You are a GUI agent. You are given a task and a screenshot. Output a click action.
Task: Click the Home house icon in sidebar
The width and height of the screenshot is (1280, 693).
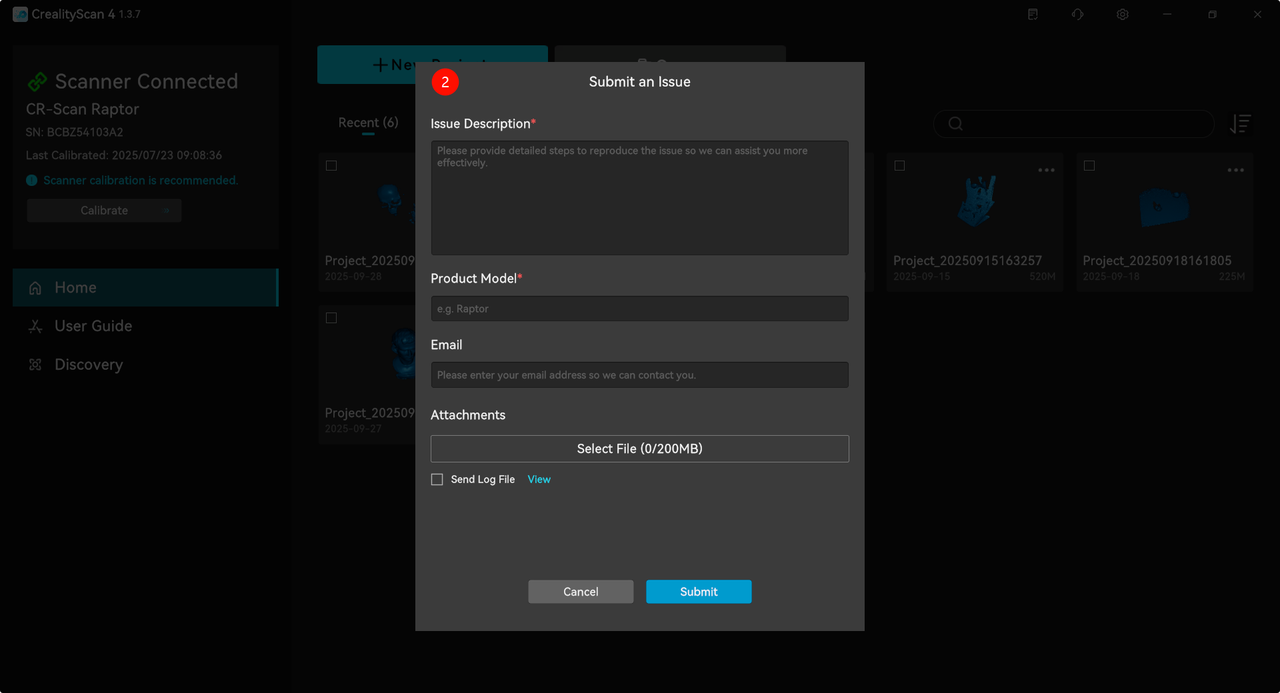click(x=36, y=288)
